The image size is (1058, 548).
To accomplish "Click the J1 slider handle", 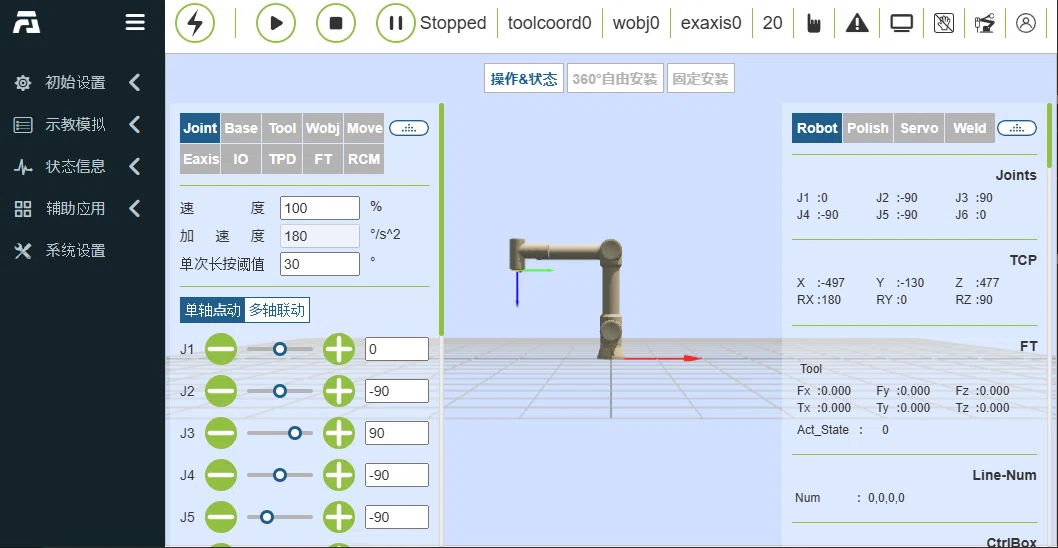I will pyautogui.click(x=279, y=349).
